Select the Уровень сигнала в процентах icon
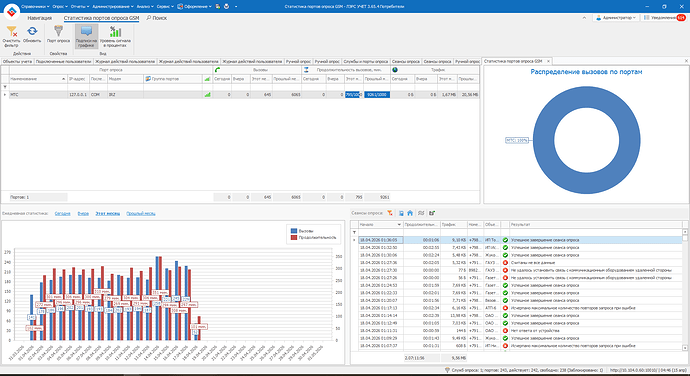 point(115,31)
